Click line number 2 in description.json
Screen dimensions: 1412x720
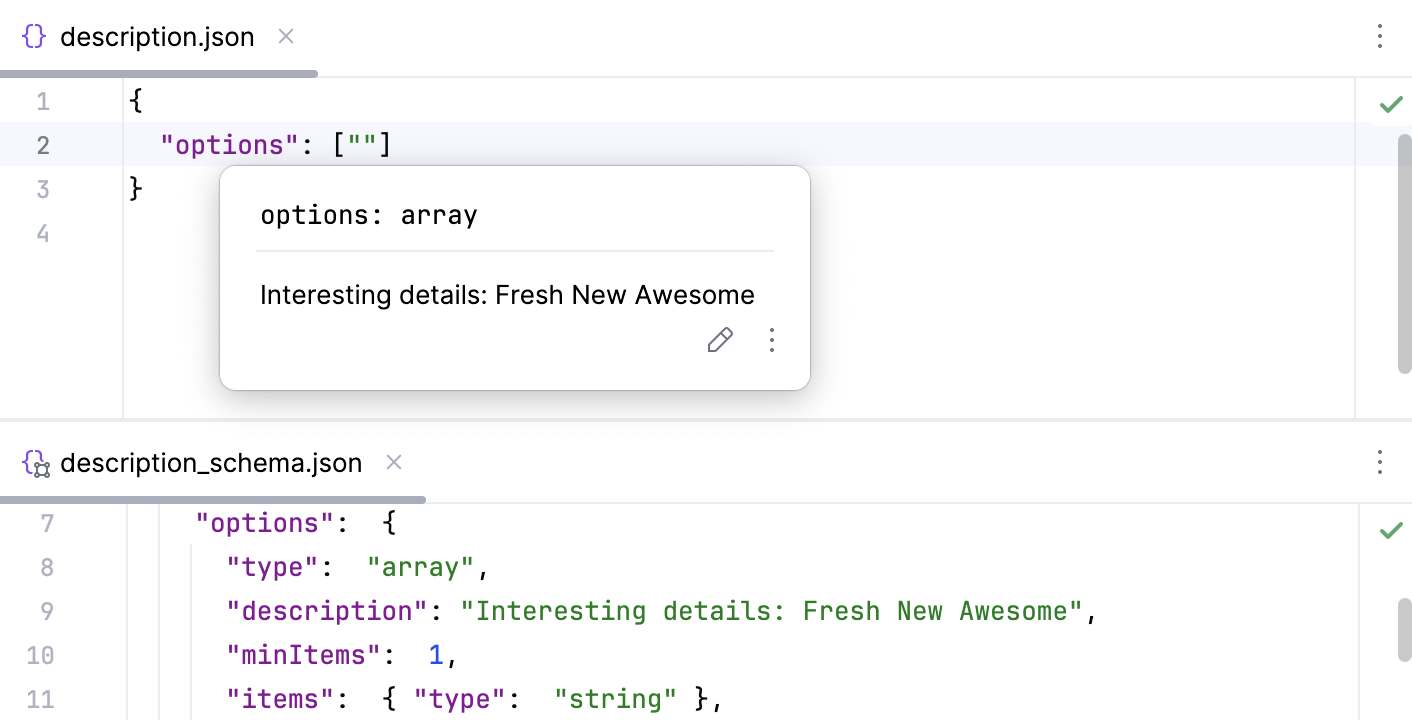click(42, 144)
